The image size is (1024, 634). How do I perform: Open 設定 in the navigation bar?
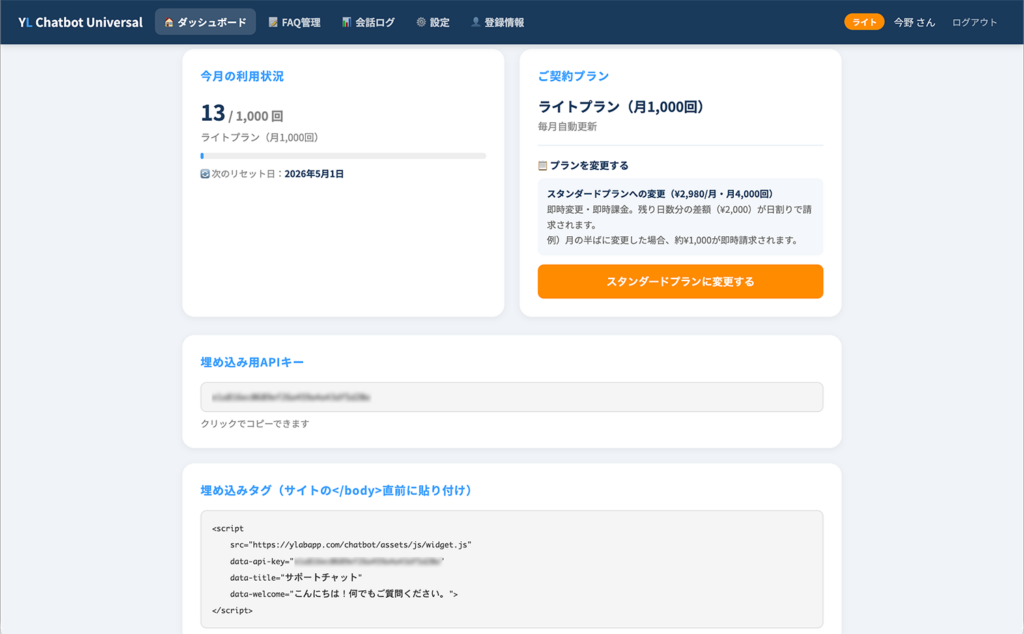(433, 22)
